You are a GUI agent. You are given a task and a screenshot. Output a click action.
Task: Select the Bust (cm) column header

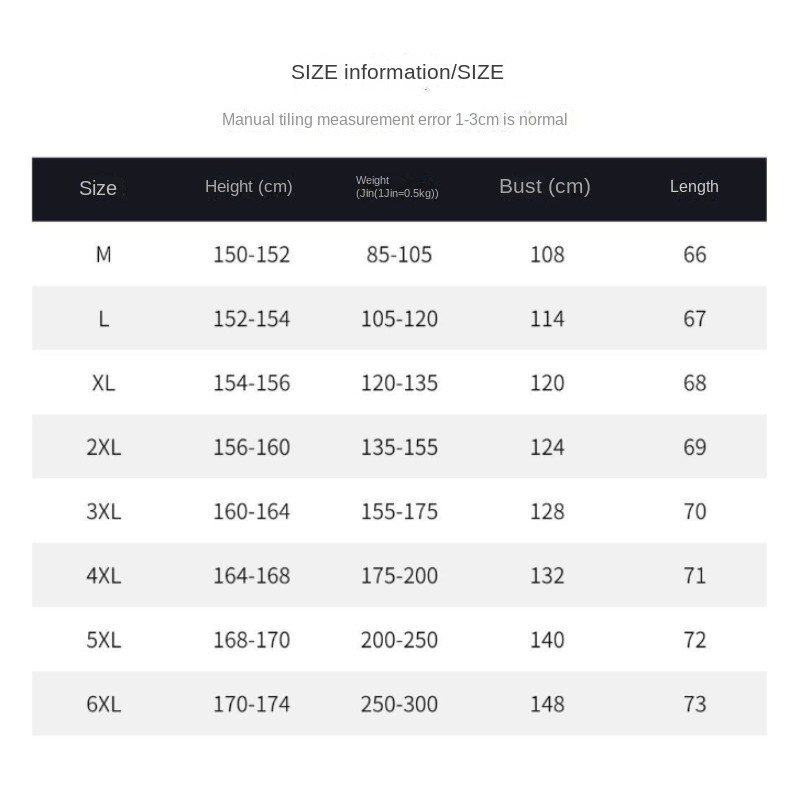545,186
